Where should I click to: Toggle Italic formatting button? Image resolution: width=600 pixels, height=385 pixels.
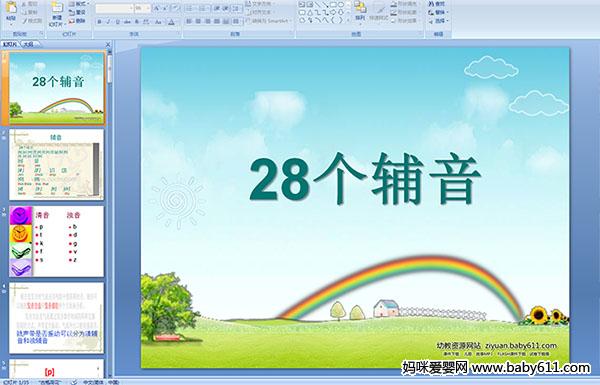coord(108,22)
